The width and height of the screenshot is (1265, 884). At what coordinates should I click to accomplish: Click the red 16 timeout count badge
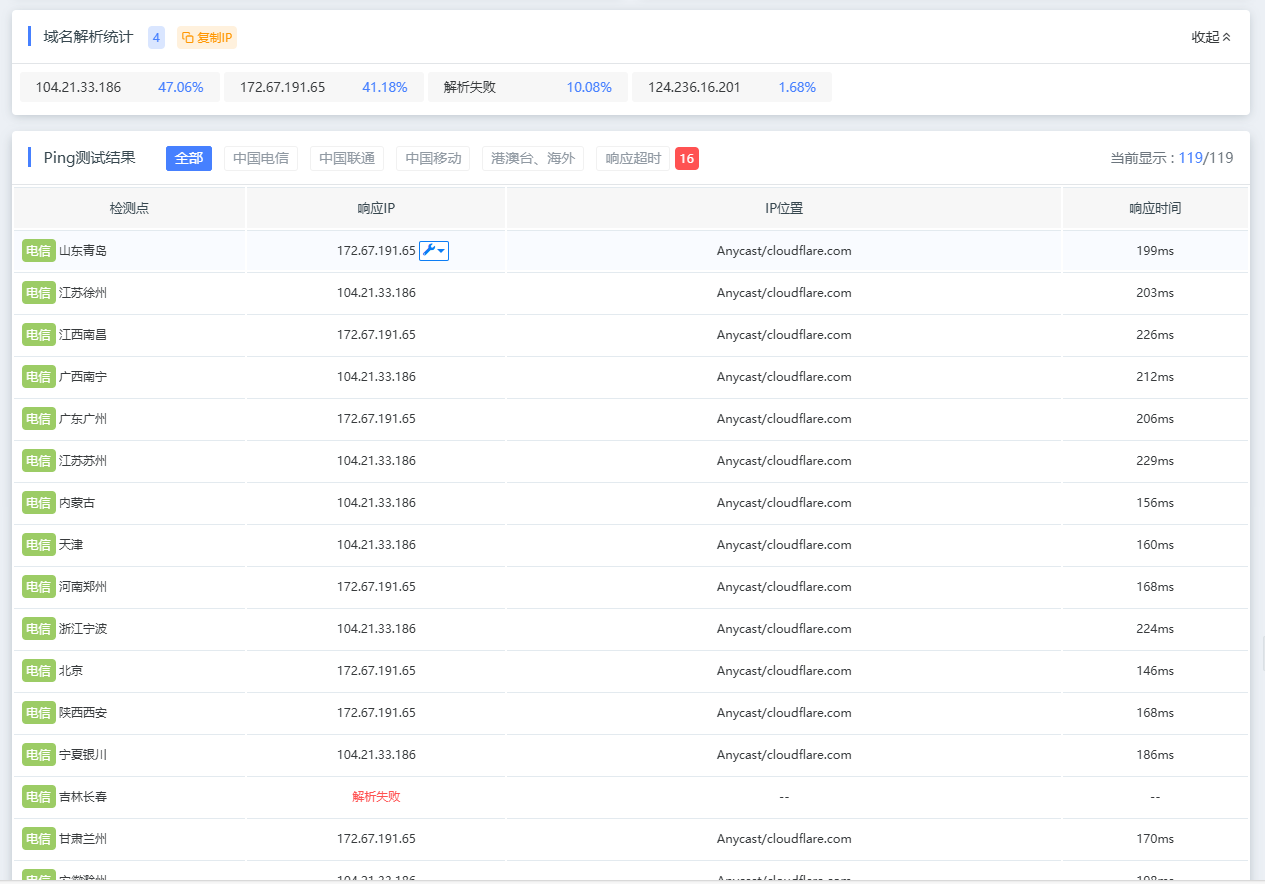coord(687,158)
